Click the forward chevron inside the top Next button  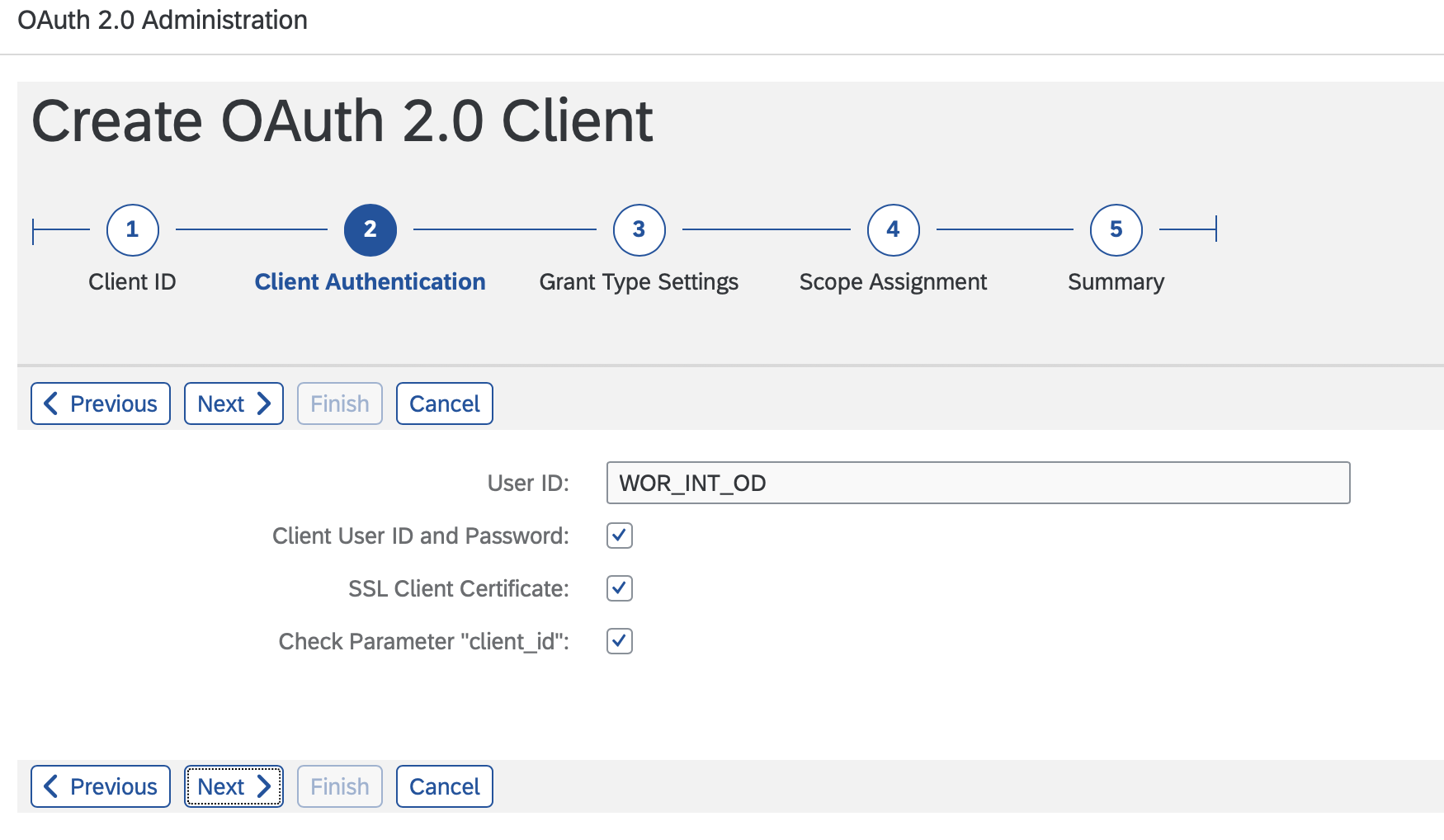(264, 403)
